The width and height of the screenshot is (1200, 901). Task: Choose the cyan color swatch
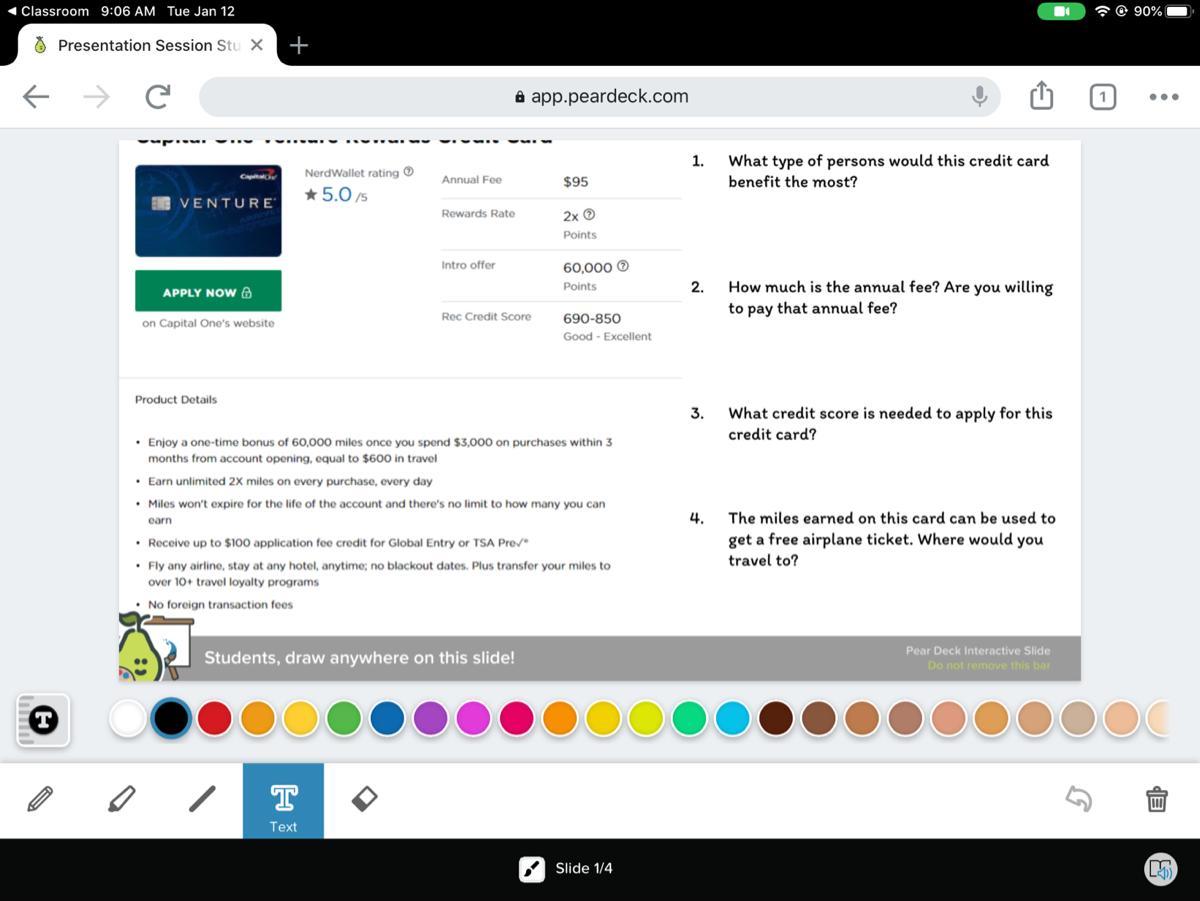pos(732,719)
